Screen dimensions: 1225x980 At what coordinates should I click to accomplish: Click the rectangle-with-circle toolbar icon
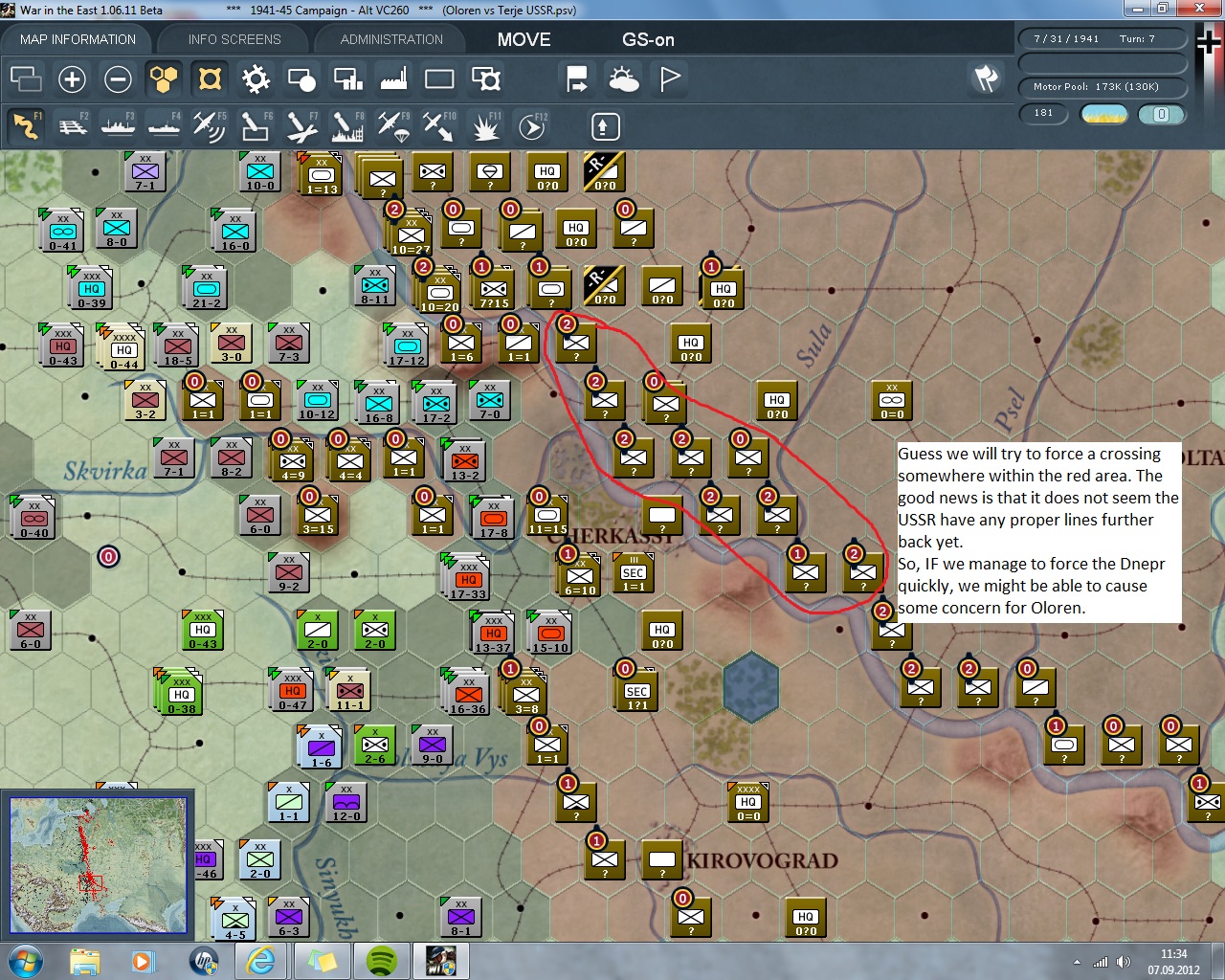pos(301,78)
